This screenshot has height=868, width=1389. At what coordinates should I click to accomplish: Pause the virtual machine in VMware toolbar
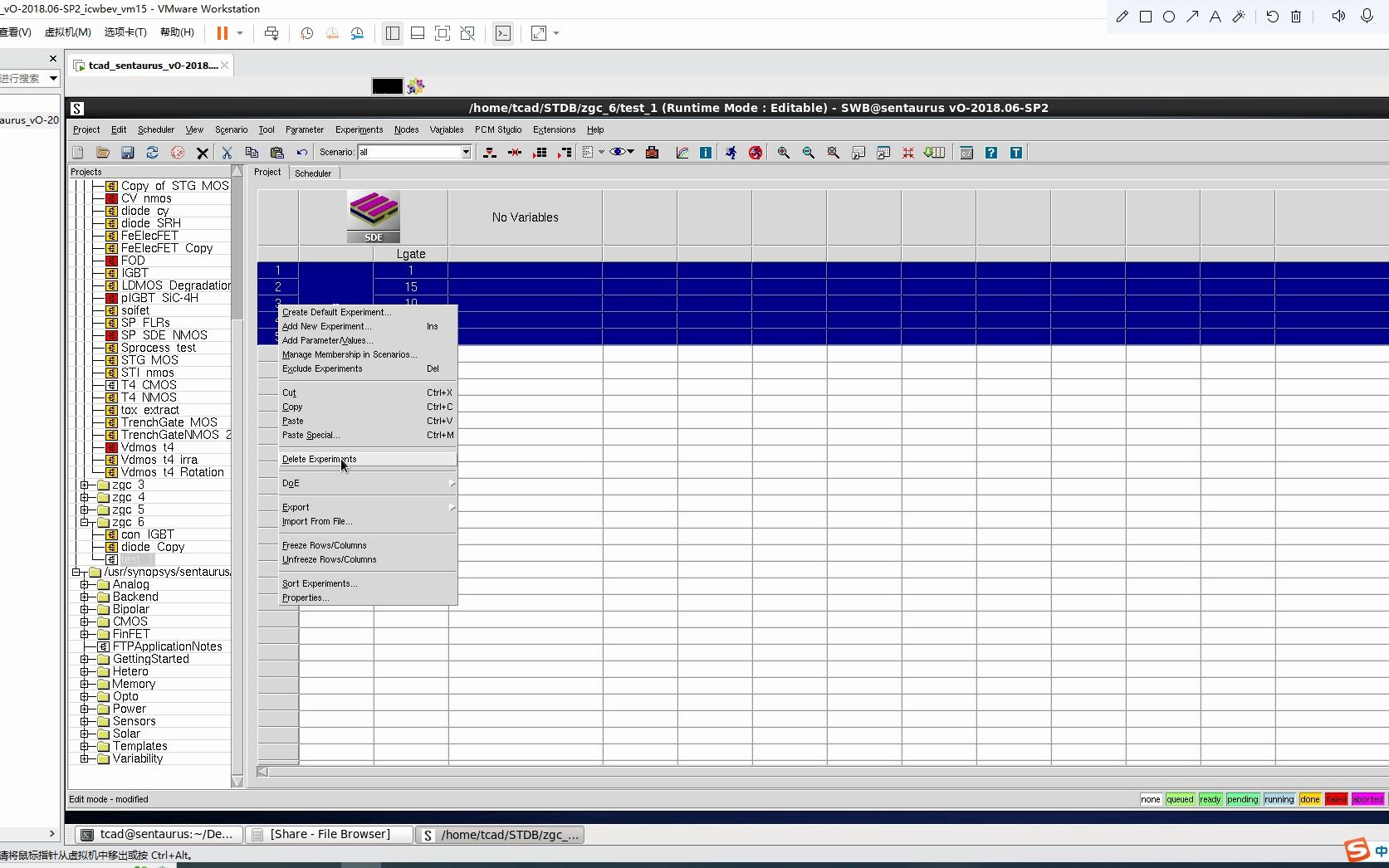[222, 33]
